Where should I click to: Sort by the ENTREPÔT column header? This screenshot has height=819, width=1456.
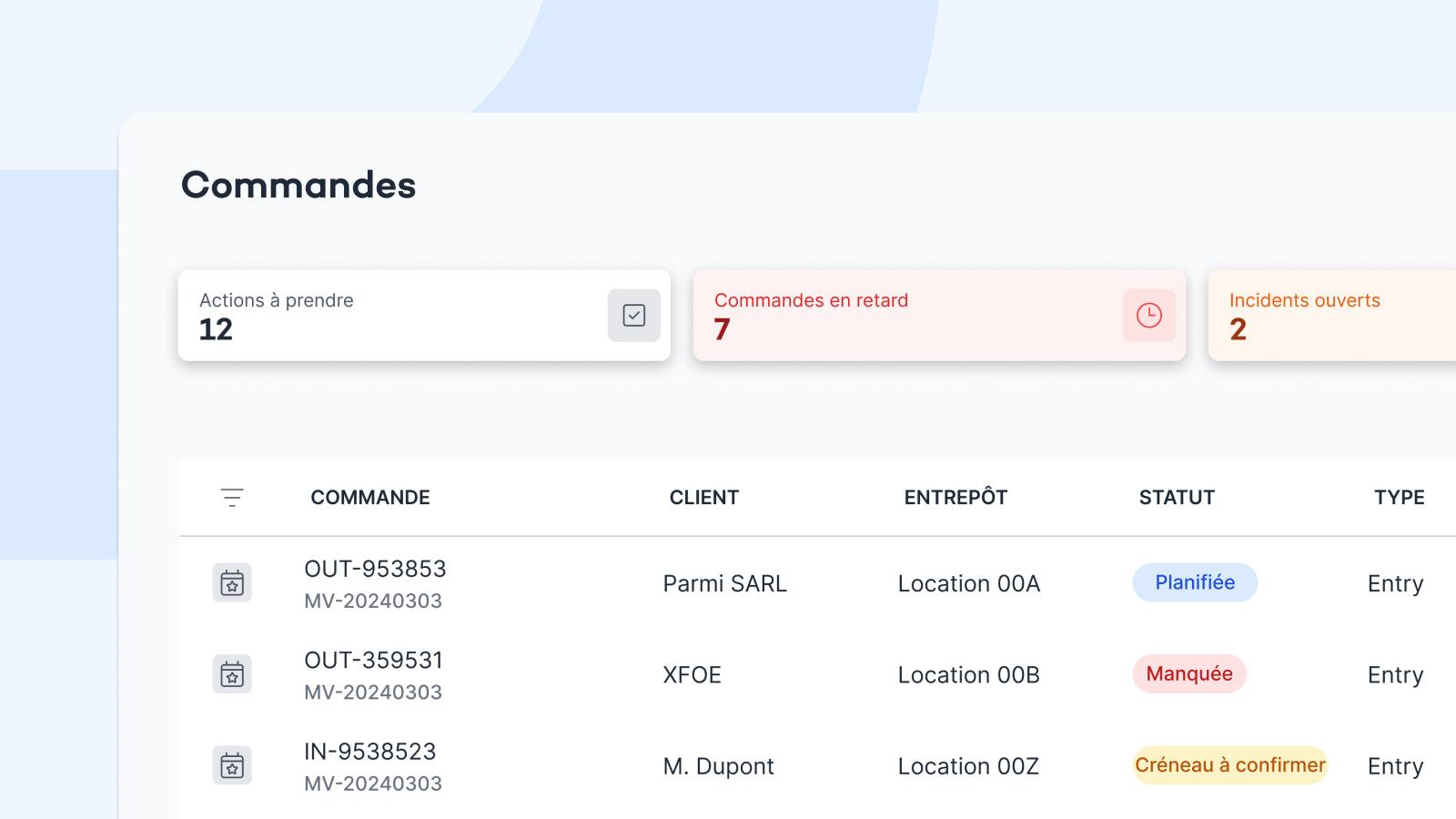coord(955,497)
